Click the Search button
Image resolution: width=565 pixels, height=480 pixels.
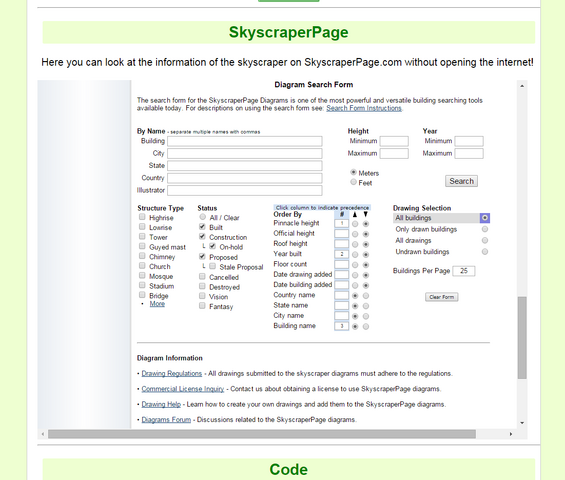[x=461, y=181]
